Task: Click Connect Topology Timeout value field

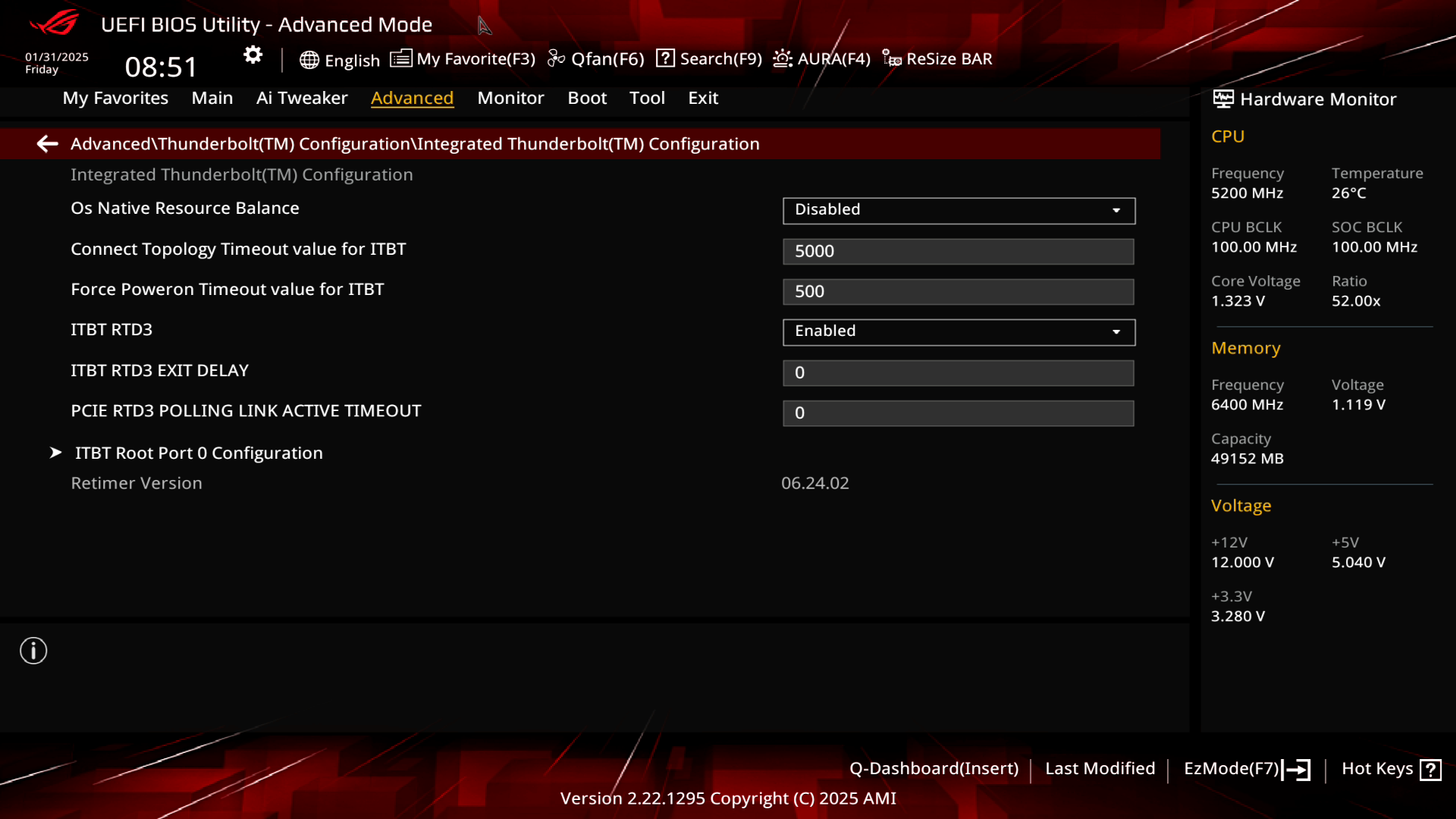Action: point(958,251)
